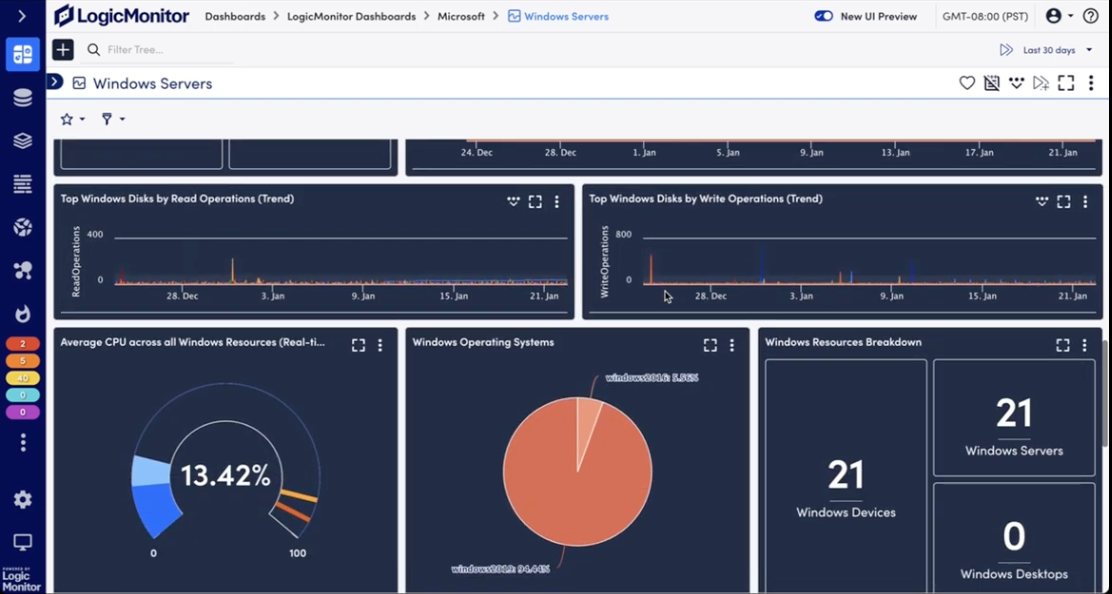The image size is (1112, 594).
Task: Click the Filter Tree search field
Action: [160, 50]
